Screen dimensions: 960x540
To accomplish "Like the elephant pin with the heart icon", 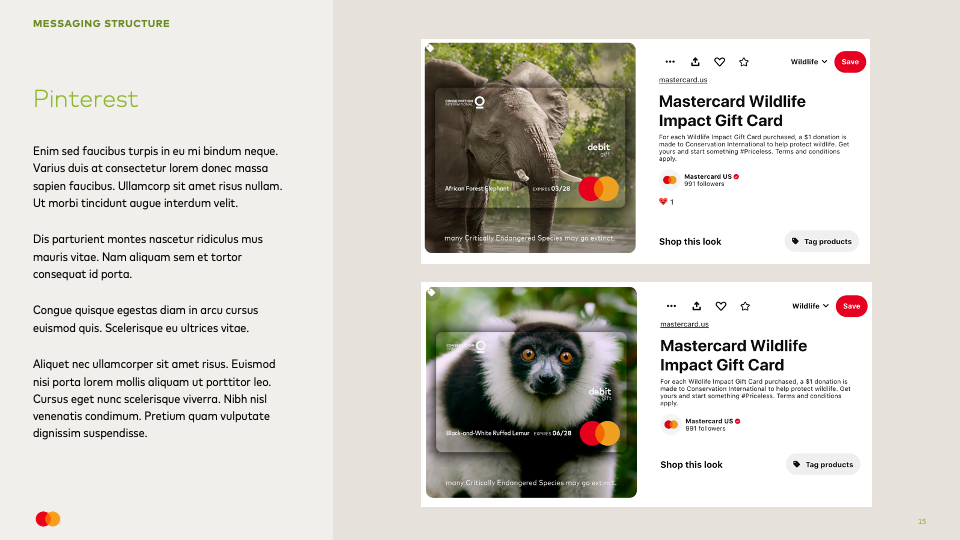I will coord(719,62).
